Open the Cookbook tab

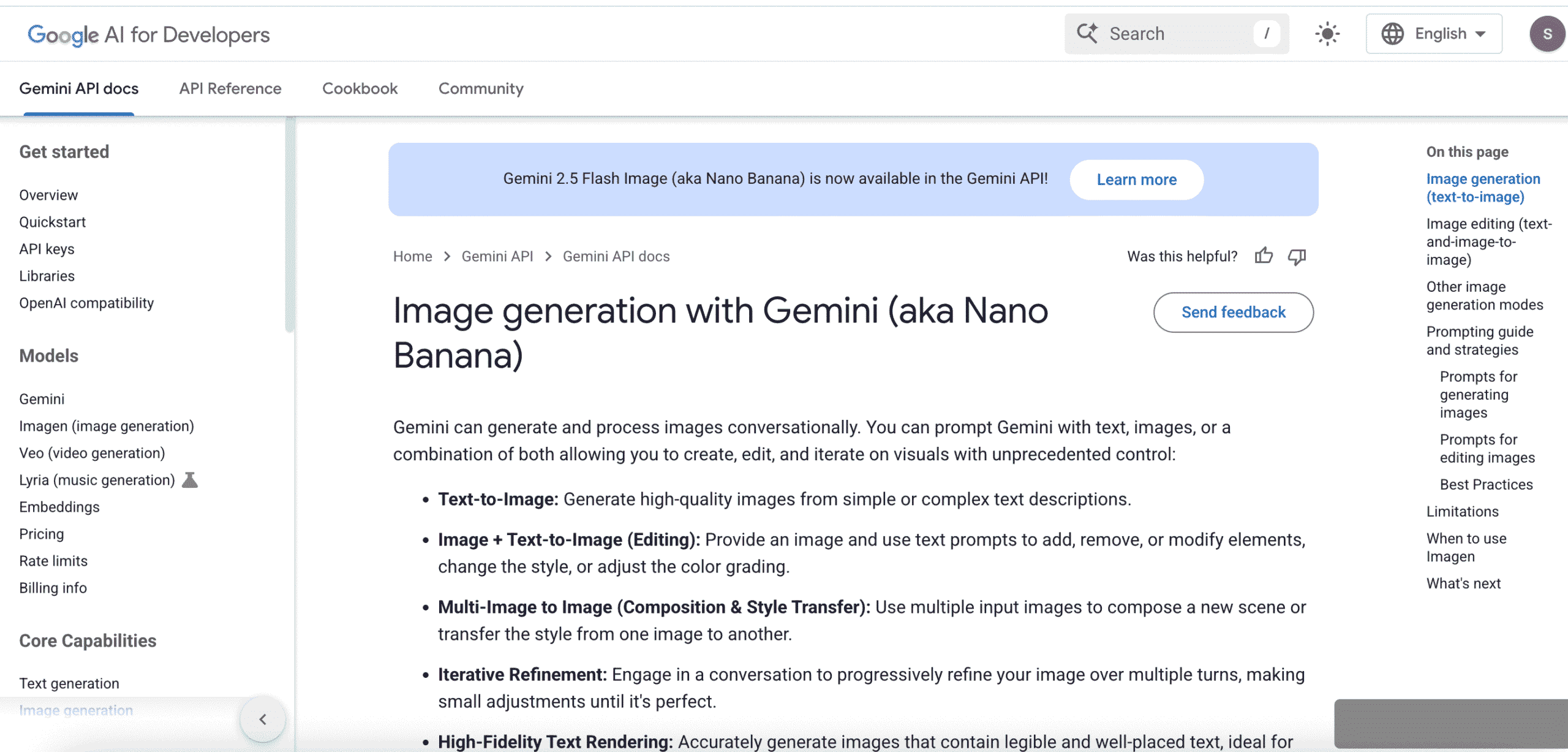pos(360,88)
